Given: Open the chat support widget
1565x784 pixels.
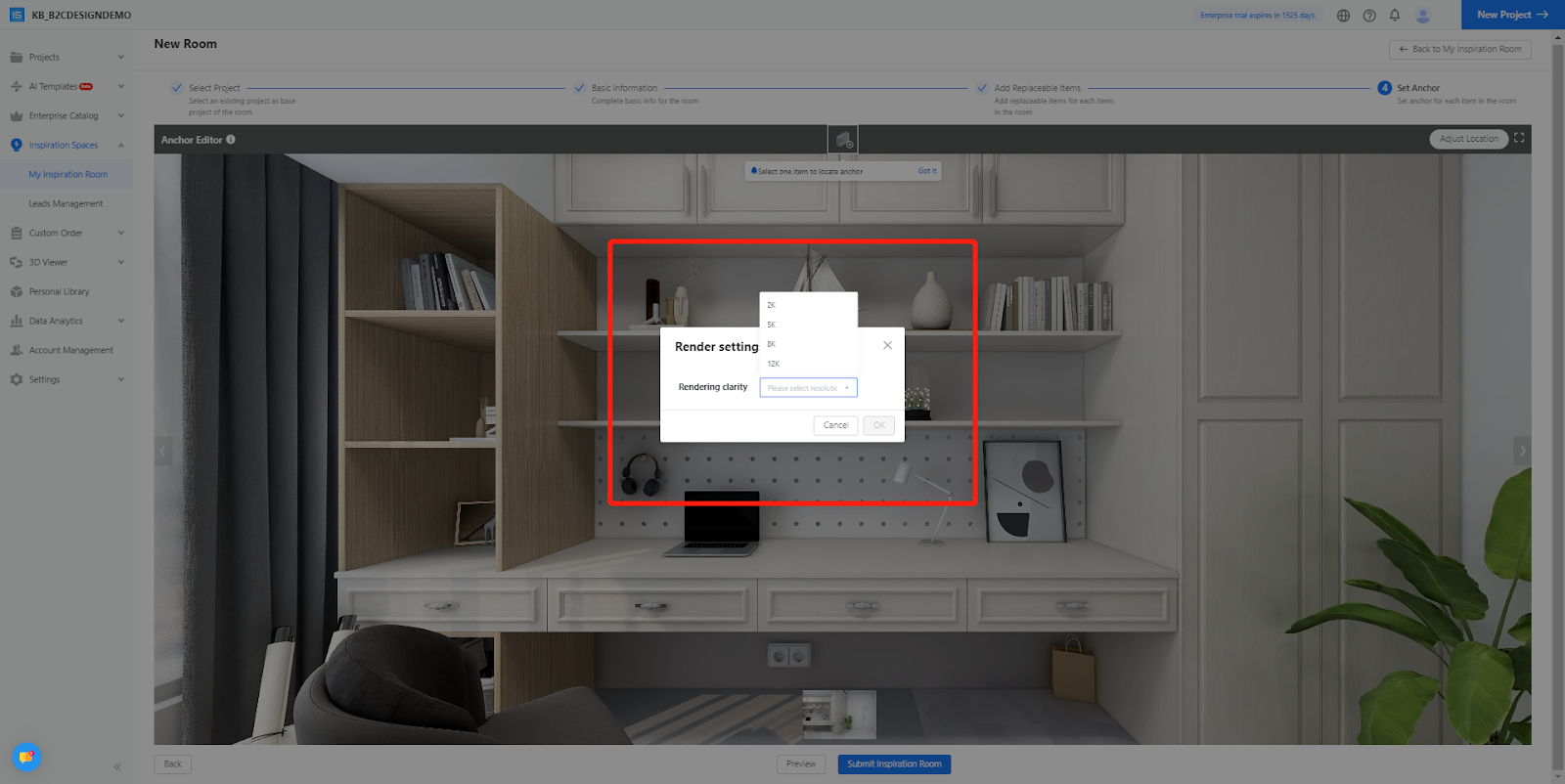Looking at the screenshot, I should pyautogui.click(x=26, y=757).
